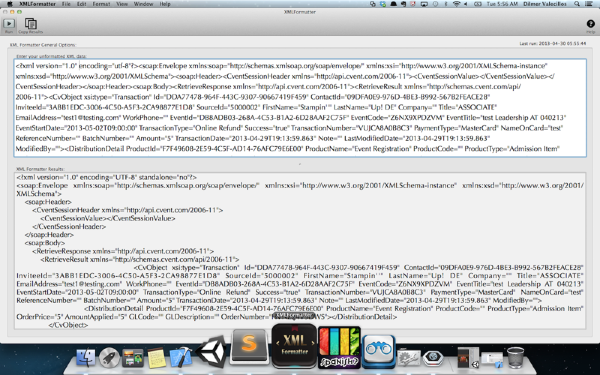Open the Apple menu
600x375 pixels.
pos(10,4)
